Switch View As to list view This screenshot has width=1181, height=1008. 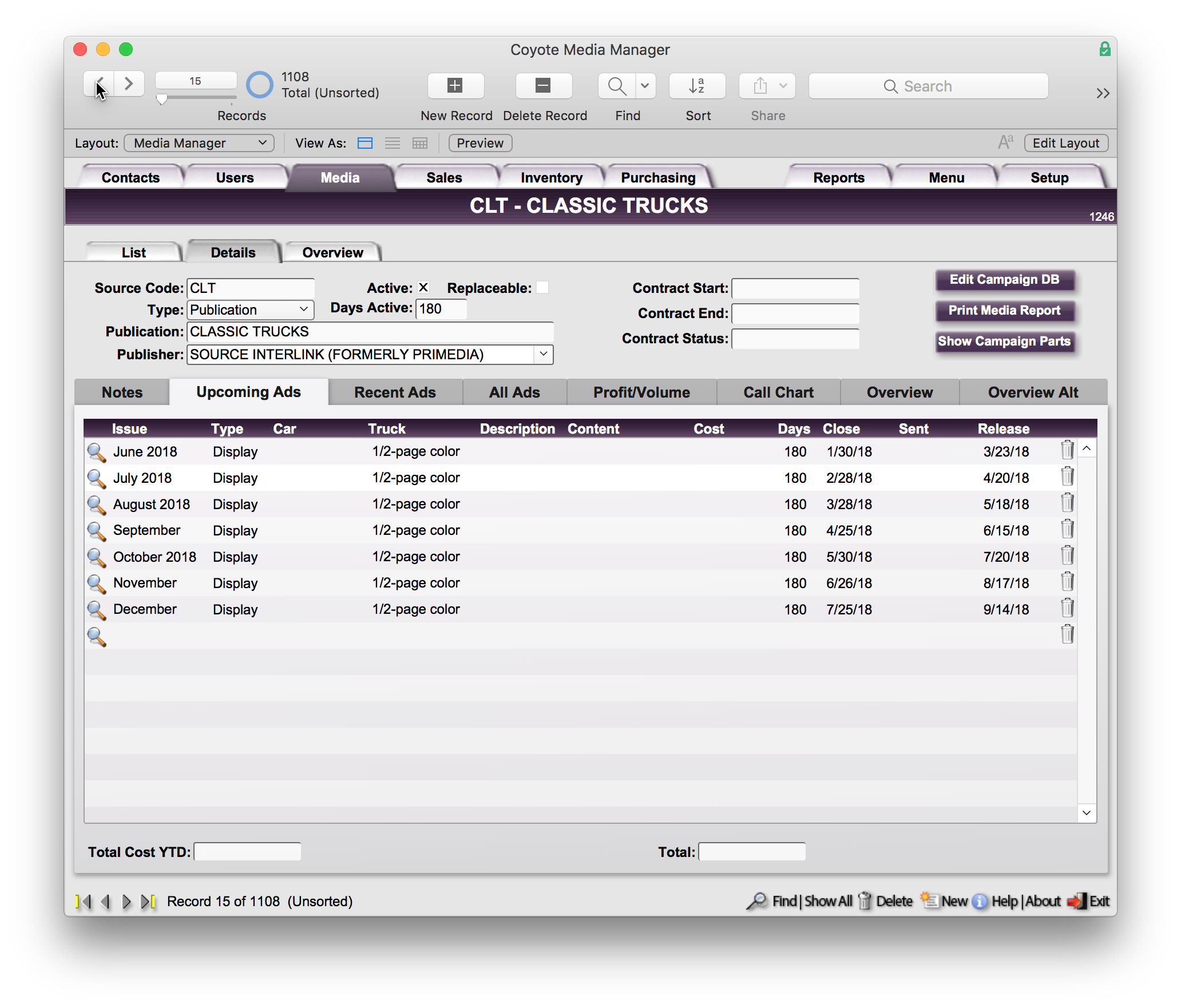(393, 143)
